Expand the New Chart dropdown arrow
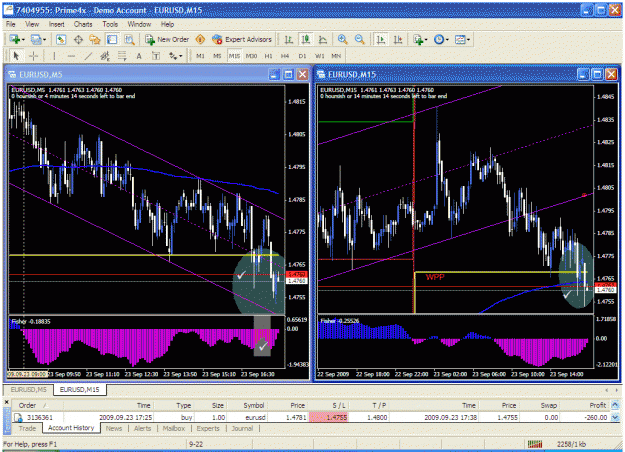The image size is (625, 452). [x=24, y=39]
